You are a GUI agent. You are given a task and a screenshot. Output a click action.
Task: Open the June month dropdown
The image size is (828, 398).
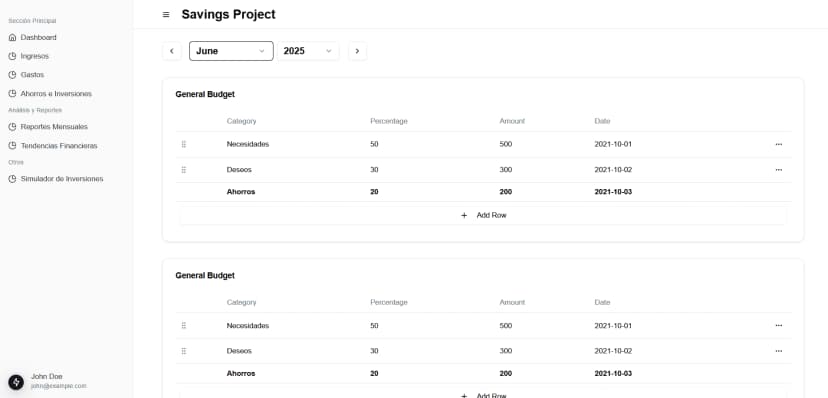tap(231, 51)
